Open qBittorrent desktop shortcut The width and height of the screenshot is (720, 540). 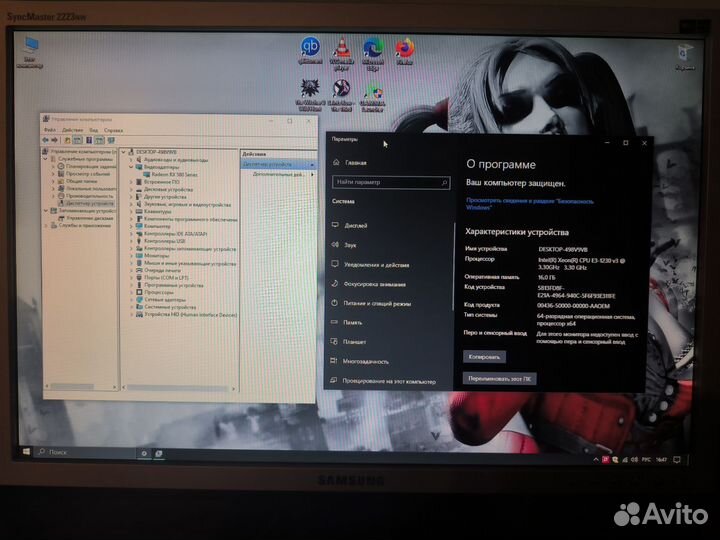[x=310, y=47]
